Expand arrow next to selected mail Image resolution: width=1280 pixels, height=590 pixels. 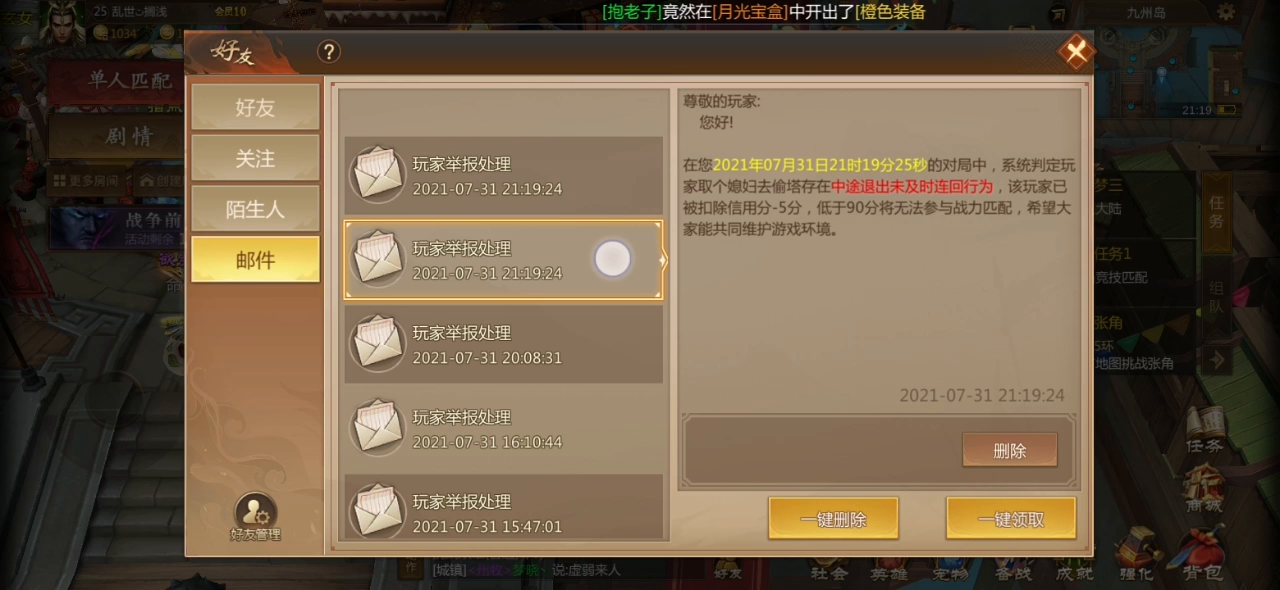tap(663, 260)
